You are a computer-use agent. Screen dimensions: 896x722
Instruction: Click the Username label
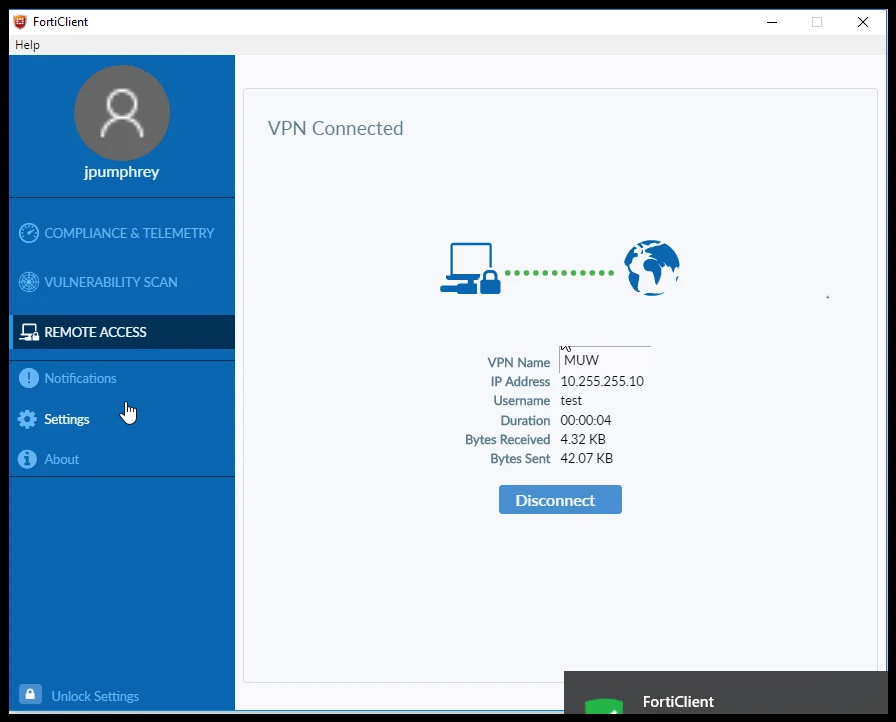coord(522,401)
